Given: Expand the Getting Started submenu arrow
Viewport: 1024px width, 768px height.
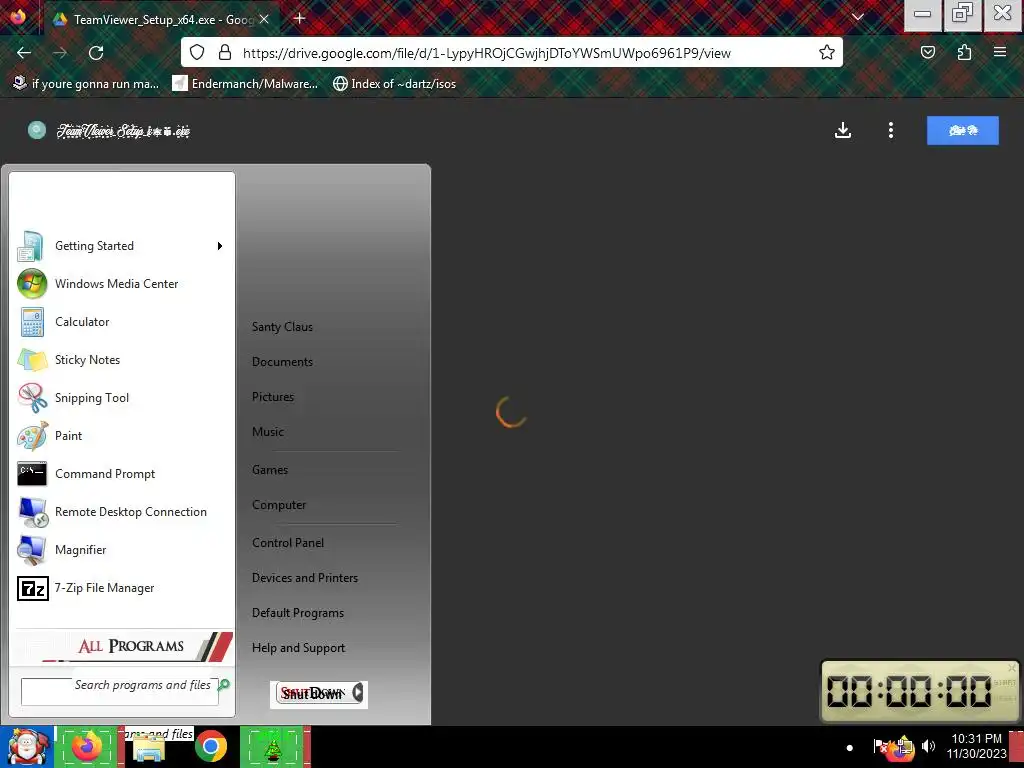Looking at the screenshot, I should coord(220,246).
